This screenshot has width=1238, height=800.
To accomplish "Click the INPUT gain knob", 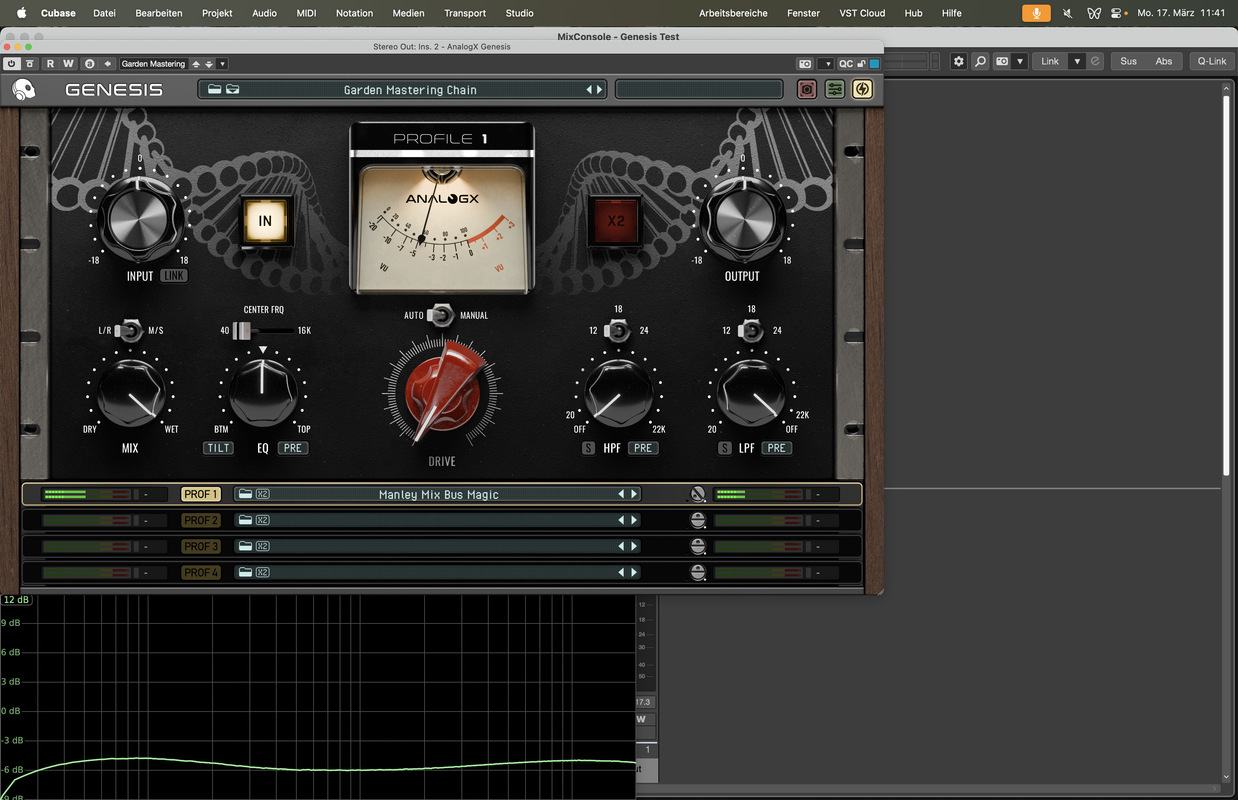I will (x=140, y=218).
